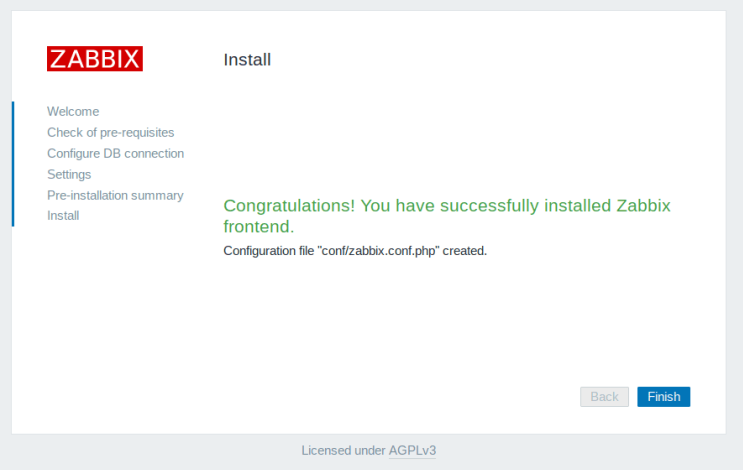Click the disabled Back button
Image resolution: width=743 pixels, height=470 pixels.
point(604,397)
